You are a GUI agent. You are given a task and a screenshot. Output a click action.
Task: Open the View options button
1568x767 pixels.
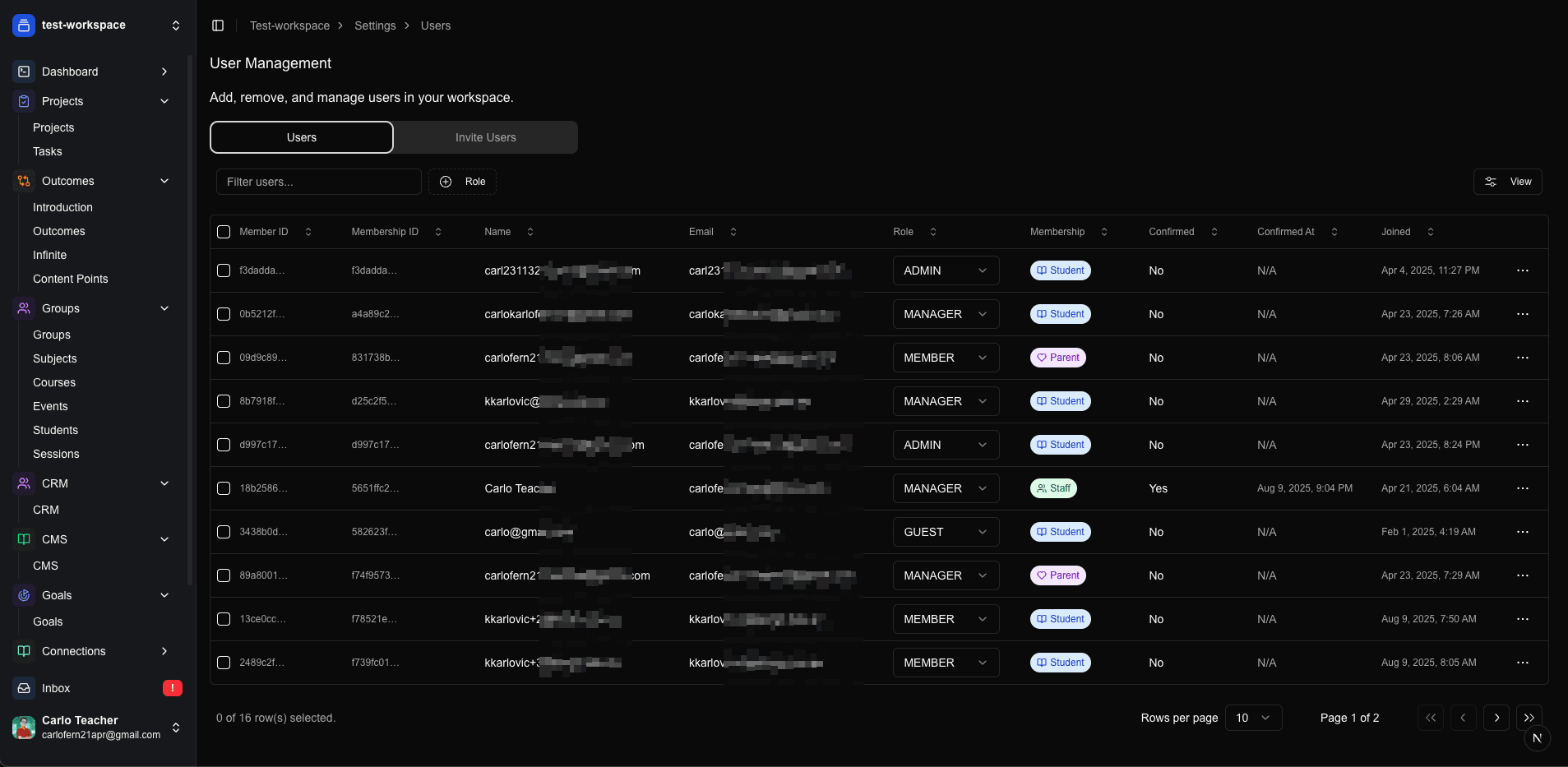[1507, 182]
